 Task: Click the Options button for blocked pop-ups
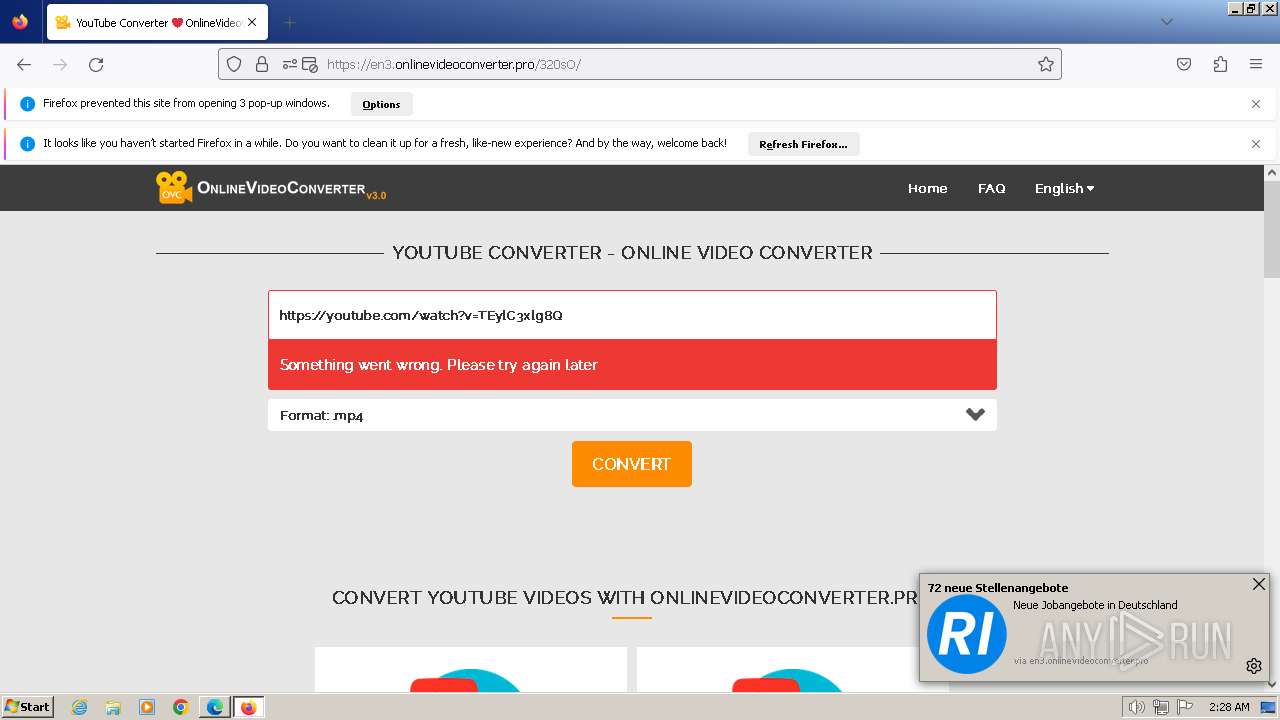[381, 104]
